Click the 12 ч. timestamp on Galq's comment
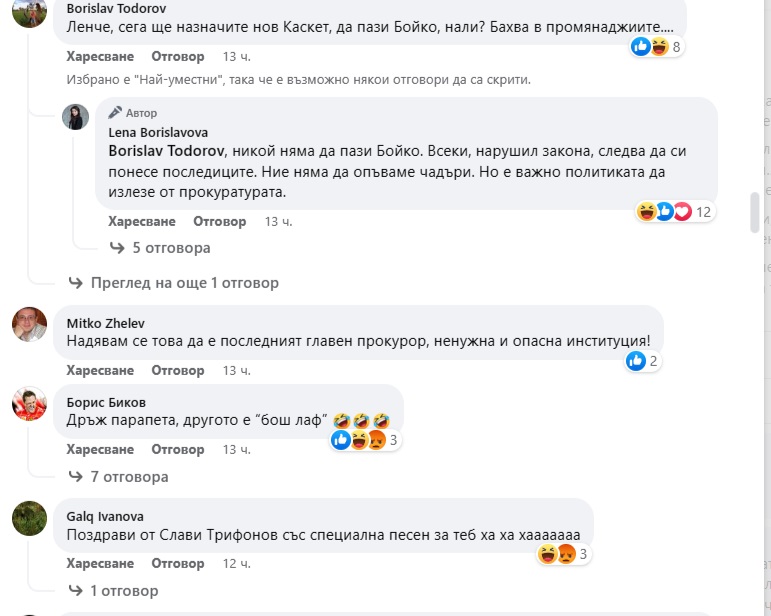 coord(236,564)
